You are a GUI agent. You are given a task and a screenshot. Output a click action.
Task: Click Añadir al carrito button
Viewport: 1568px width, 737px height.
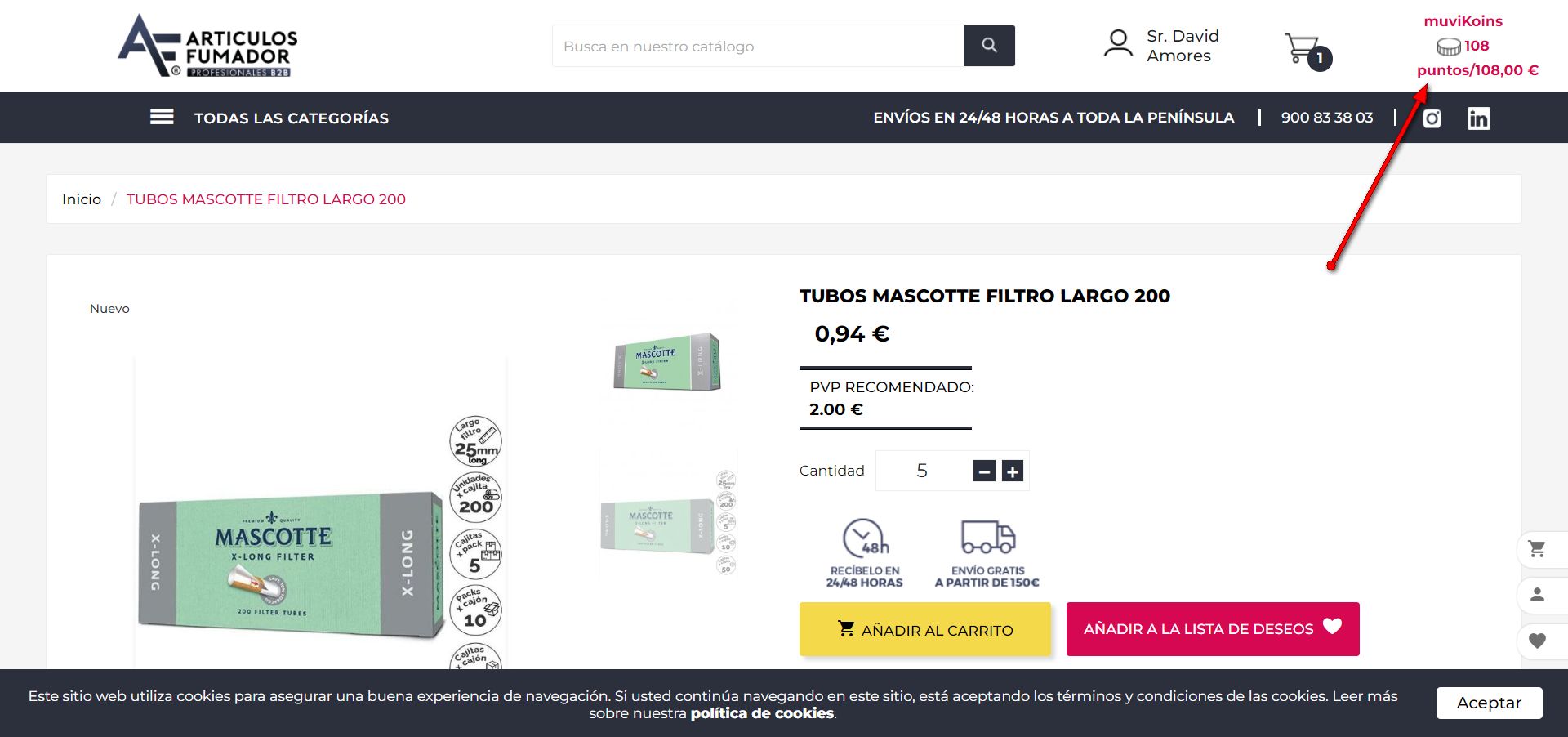(x=925, y=629)
